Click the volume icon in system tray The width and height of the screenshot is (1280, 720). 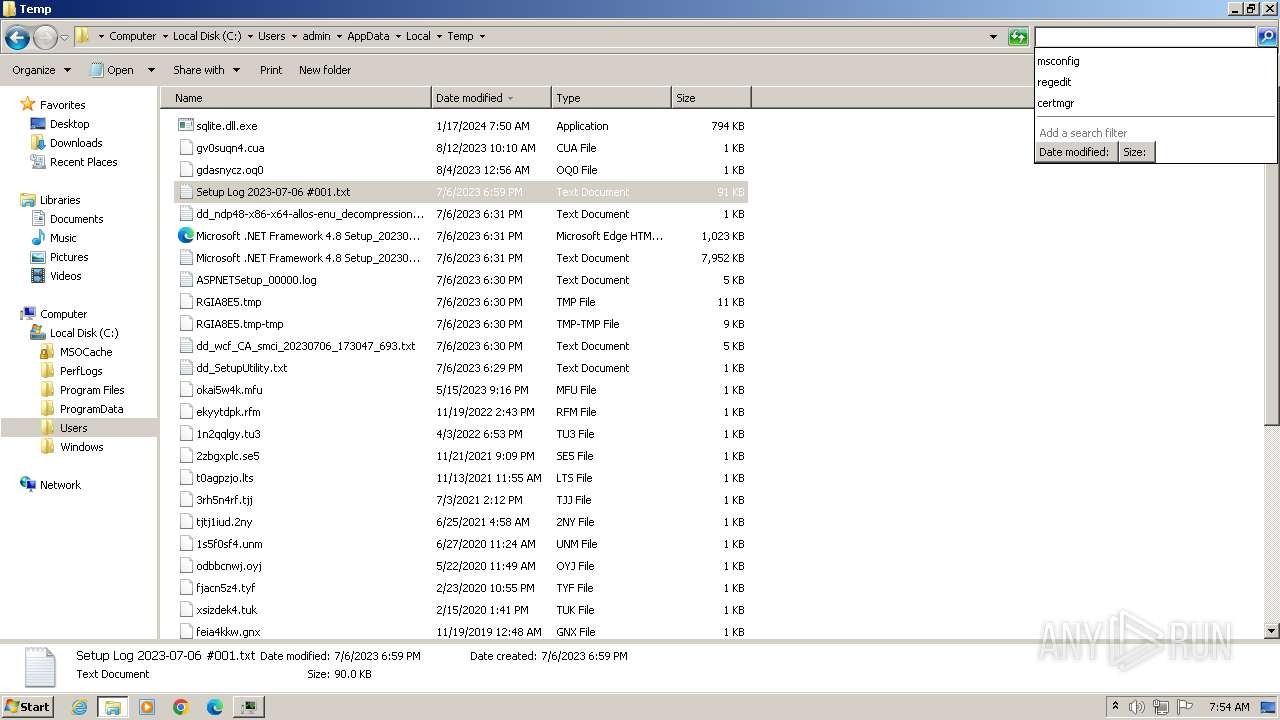click(1137, 707)
